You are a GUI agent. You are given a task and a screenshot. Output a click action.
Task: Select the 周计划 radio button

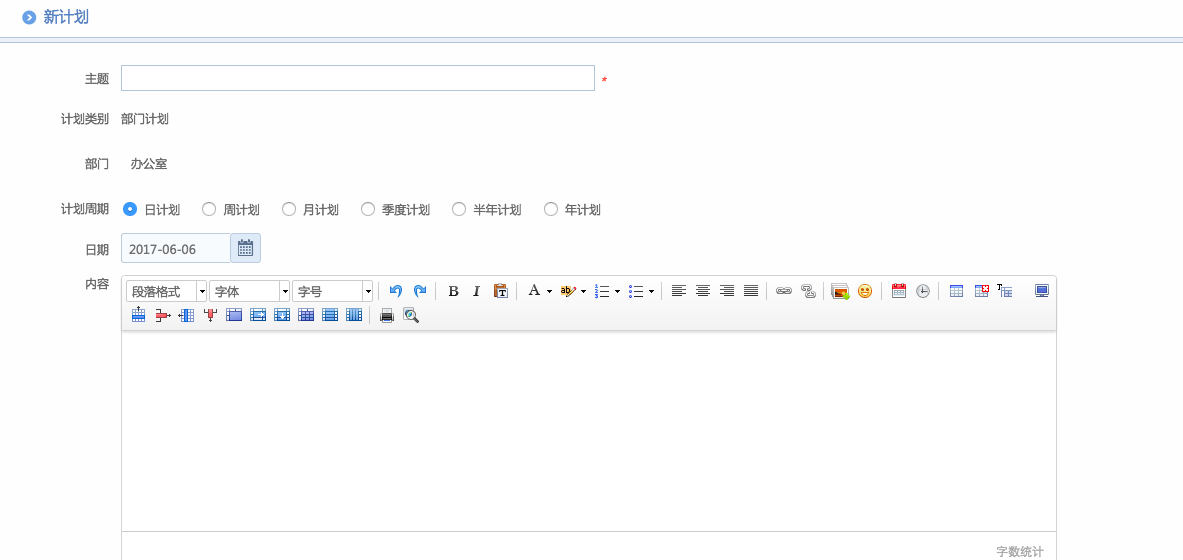pyautogui.click(x=209, y=209)
